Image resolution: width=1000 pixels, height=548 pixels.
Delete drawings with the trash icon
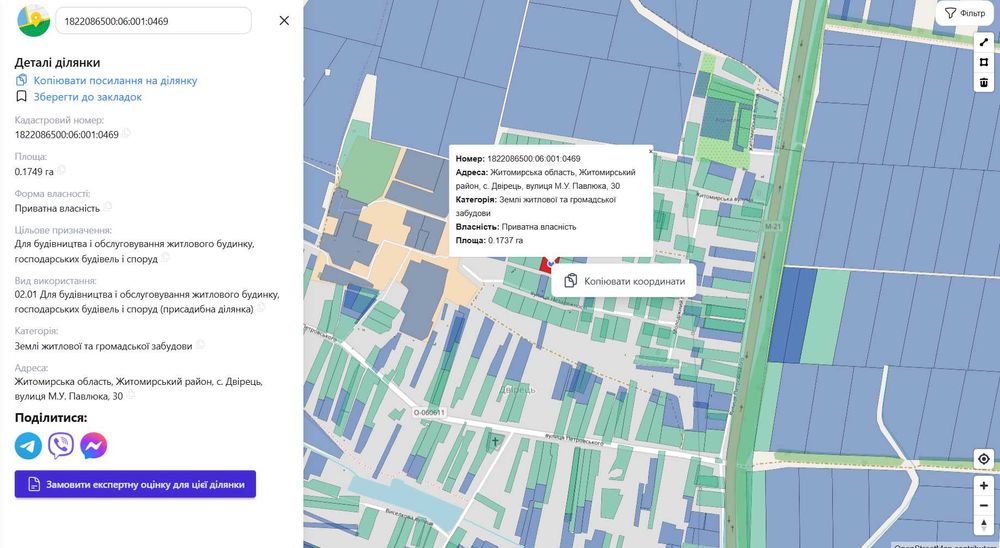tap(984, 82)
